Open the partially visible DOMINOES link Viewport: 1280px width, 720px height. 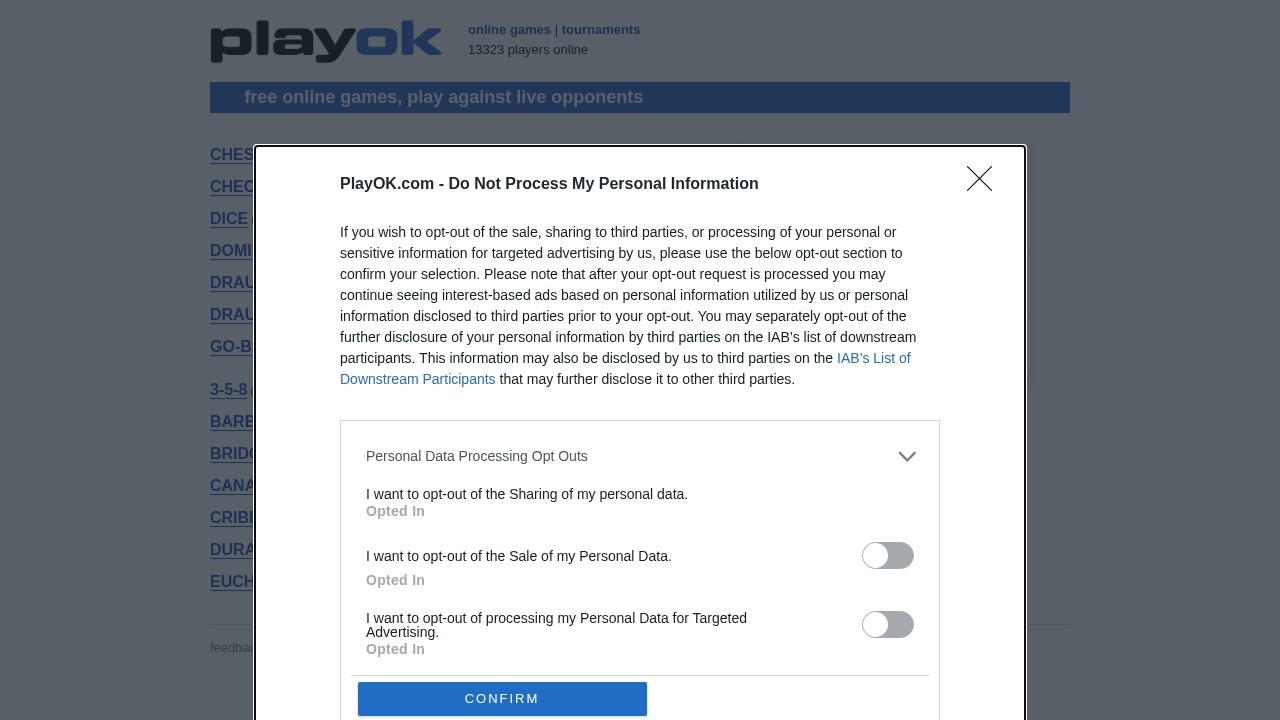click(231, 251)
